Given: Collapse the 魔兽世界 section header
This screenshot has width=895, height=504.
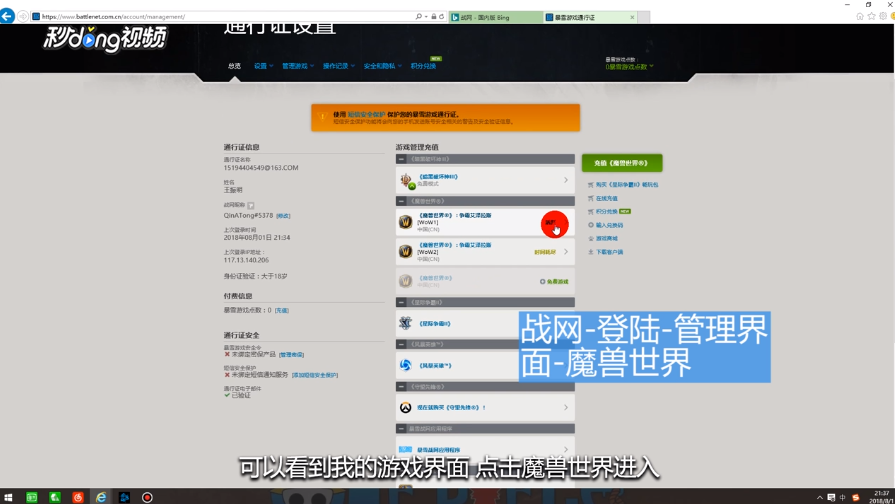Looking at the screenshot, I should [485, 201].
